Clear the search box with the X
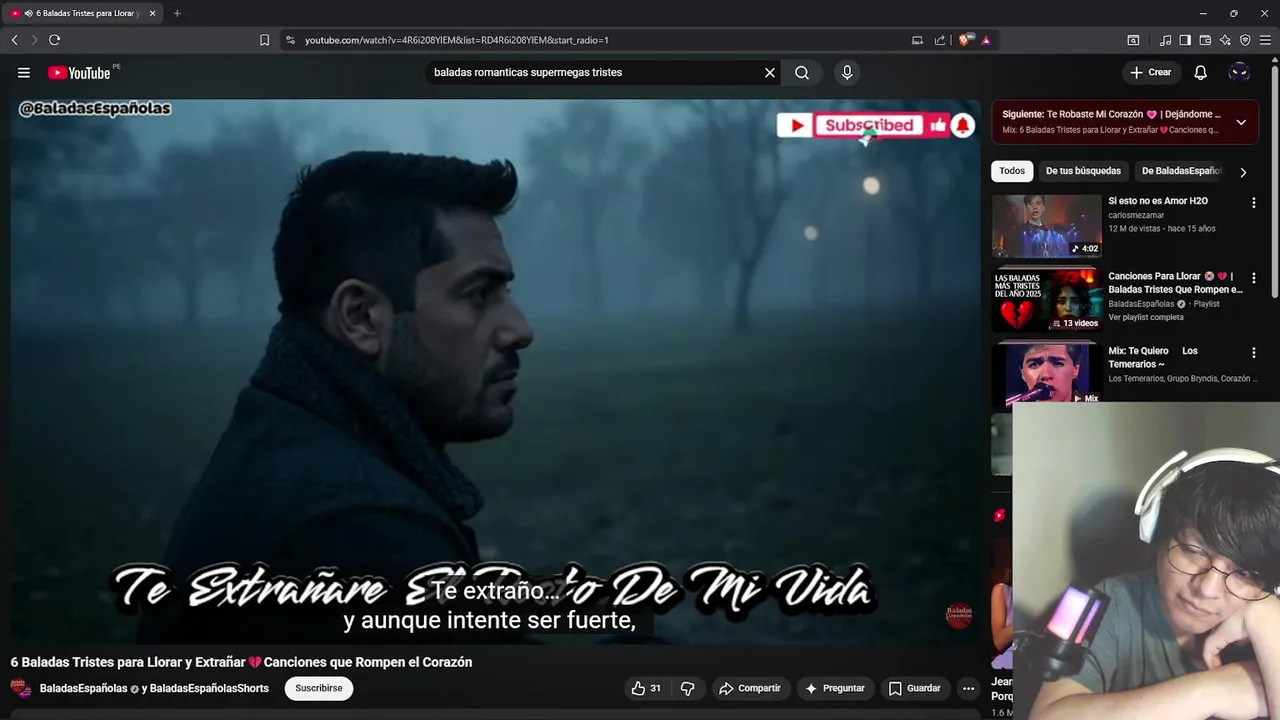The width and height of the screenshot is (1280, 720). pyautogui.click(x=770, y=73)
